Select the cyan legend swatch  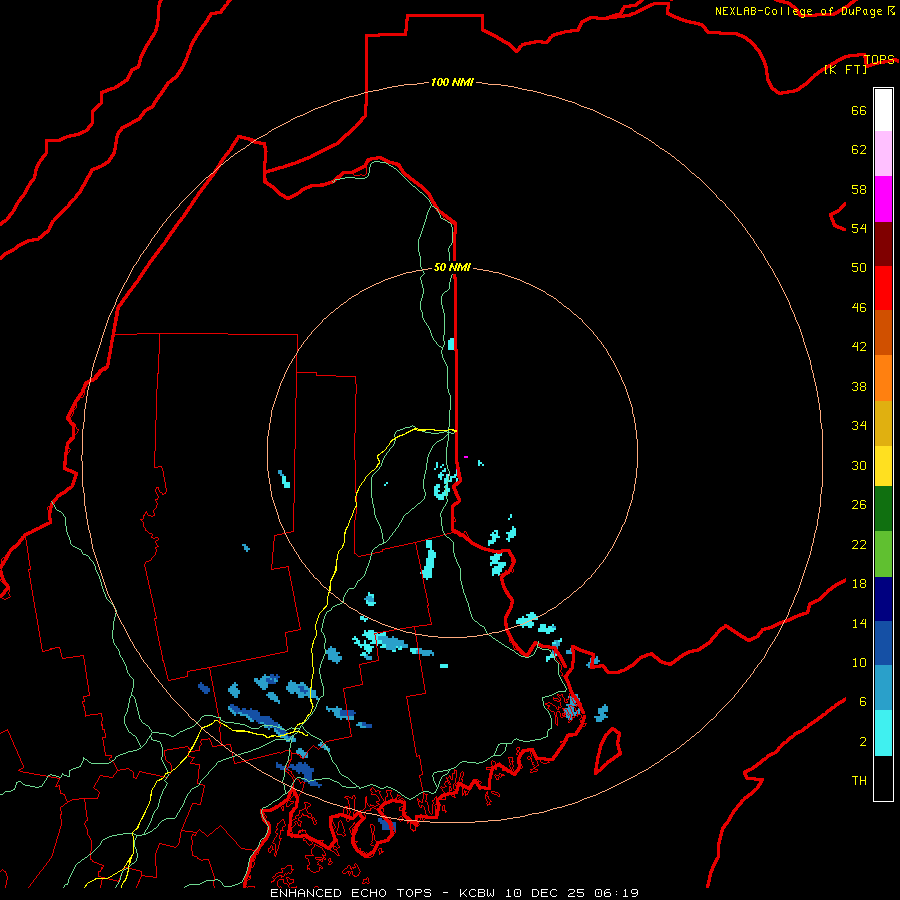[x=883, y=733]
